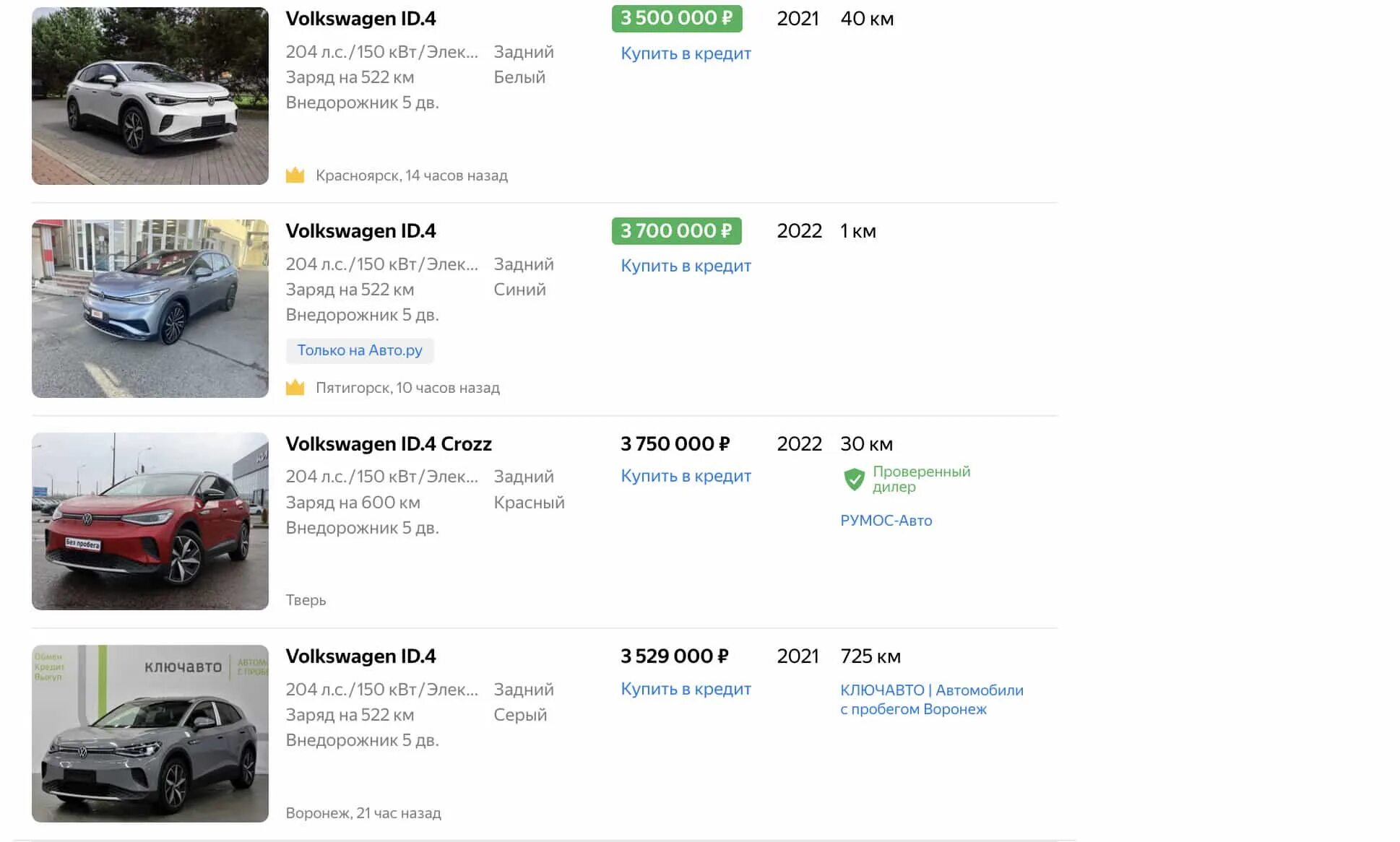
Task: Click Купить в кредит for the blue ID.4
Action: tap(686, 266)
